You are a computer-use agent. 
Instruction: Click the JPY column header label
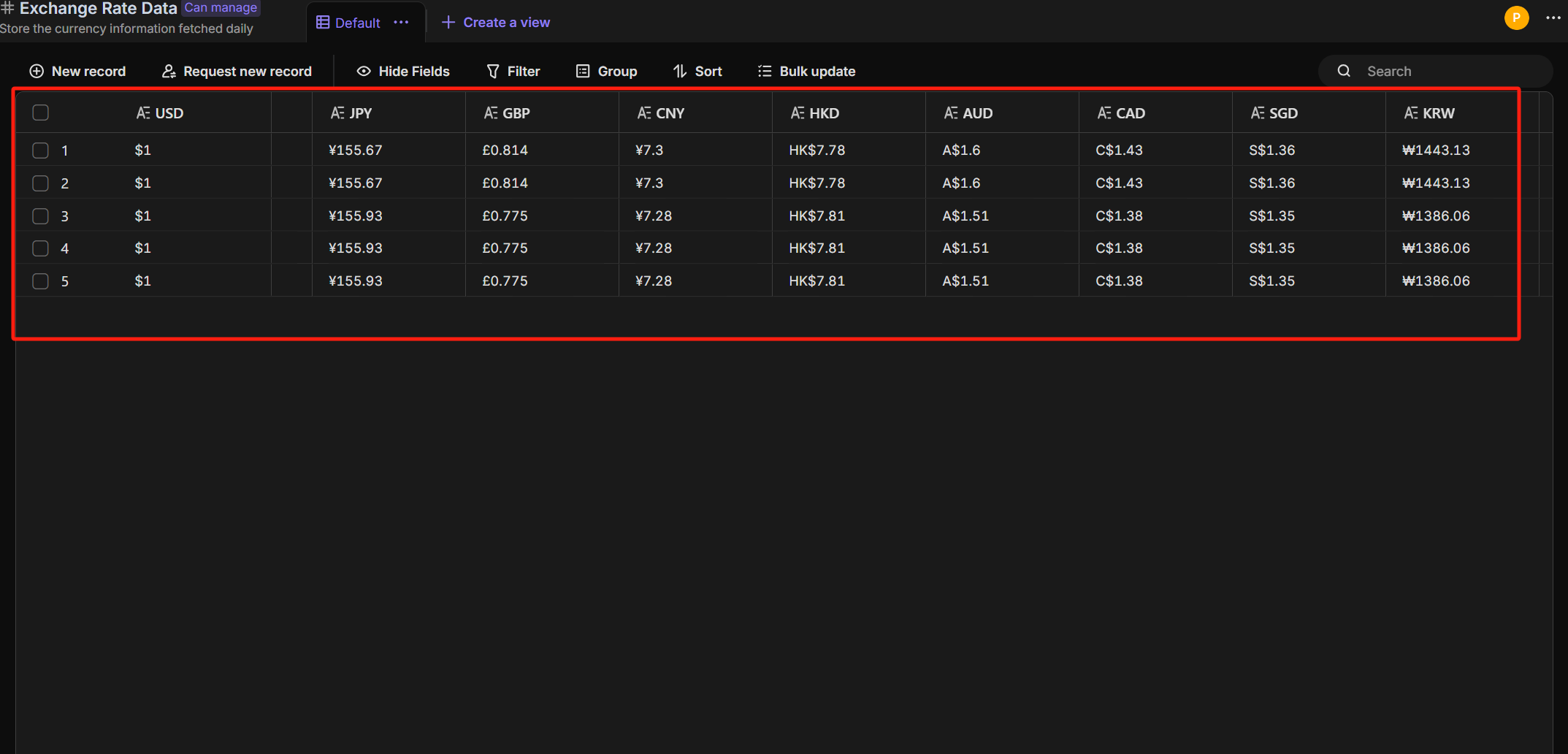pyautogui.click(x=361, y=113)
